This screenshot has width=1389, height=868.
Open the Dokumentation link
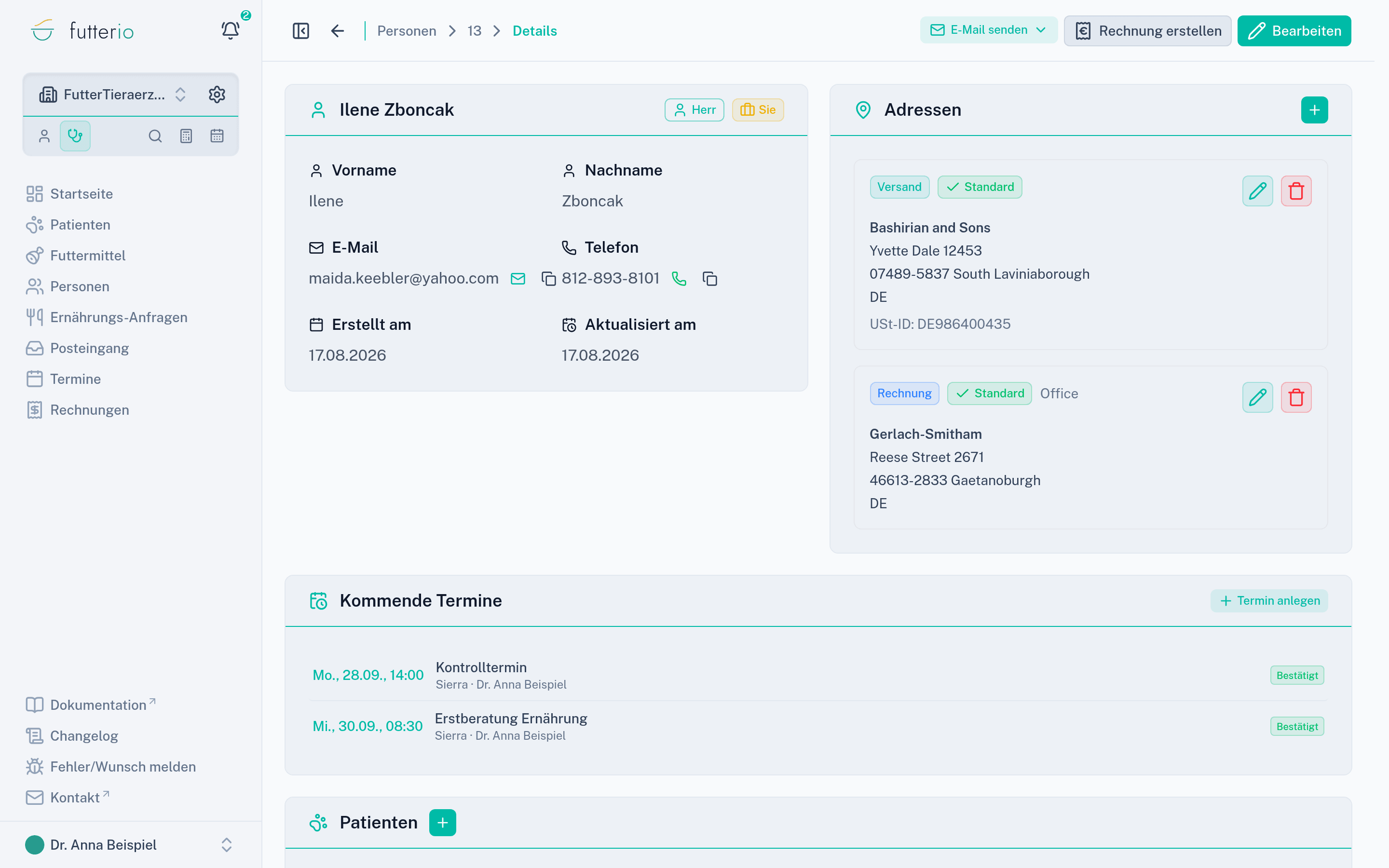click(x=91, y=705)
